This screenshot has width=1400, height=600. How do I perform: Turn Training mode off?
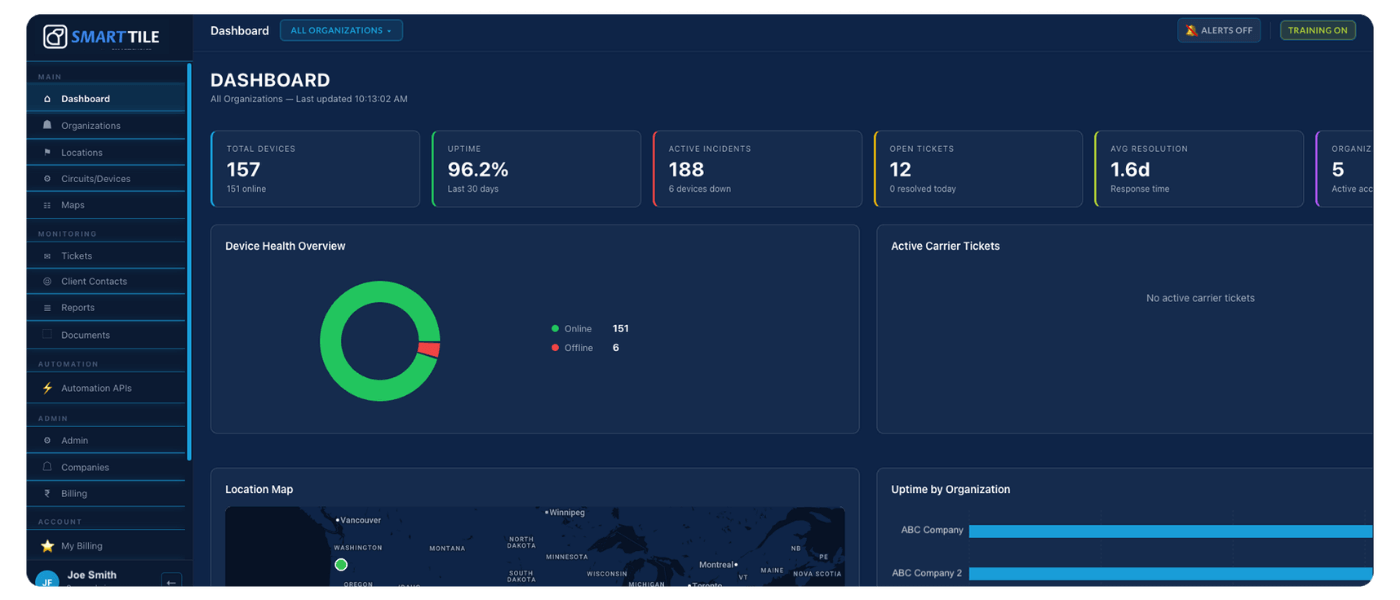pyautogui.click(x=1317, y=30)
